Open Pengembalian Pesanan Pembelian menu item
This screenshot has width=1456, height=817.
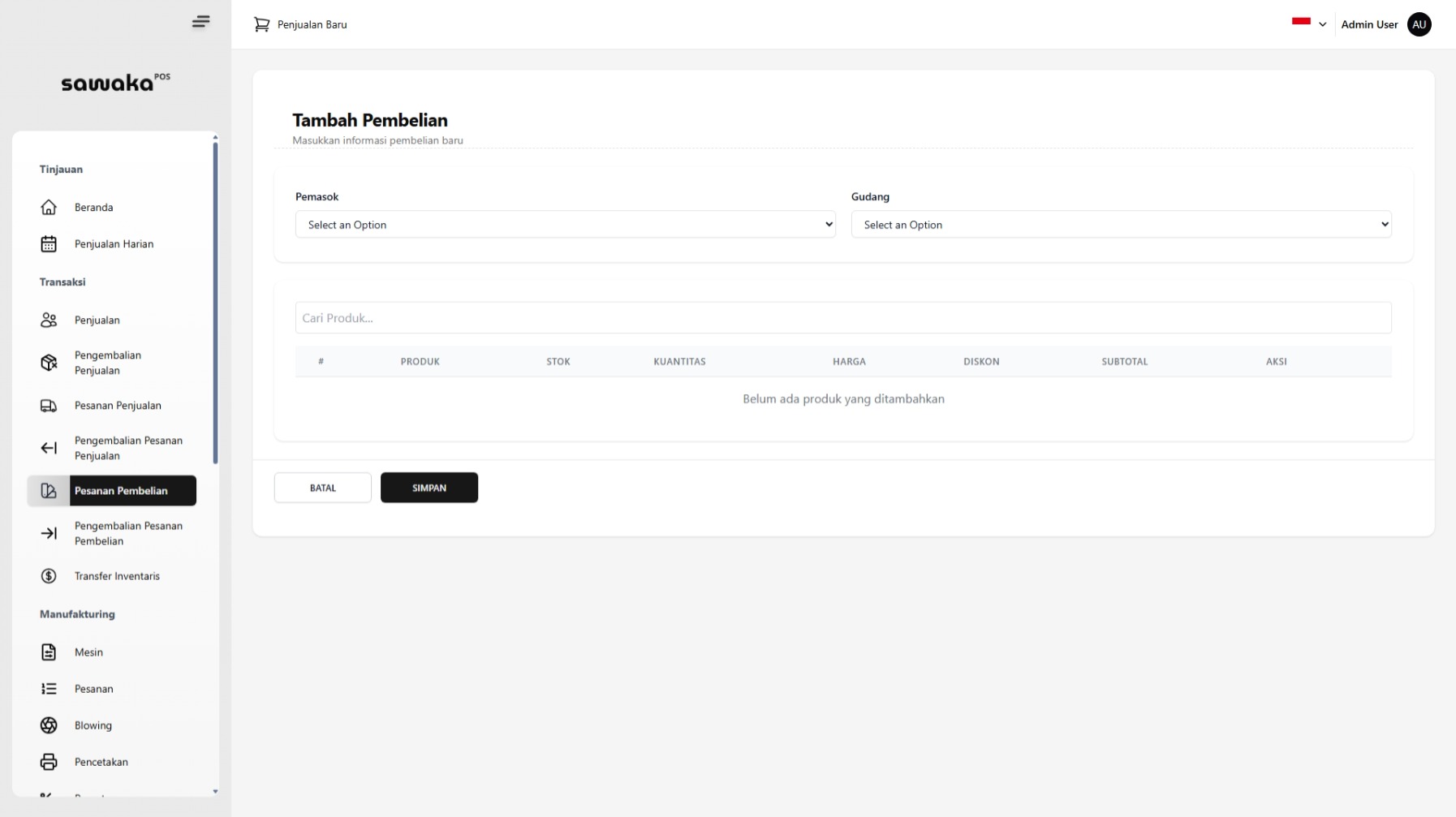pyautogui.click(x=128, y=534)
